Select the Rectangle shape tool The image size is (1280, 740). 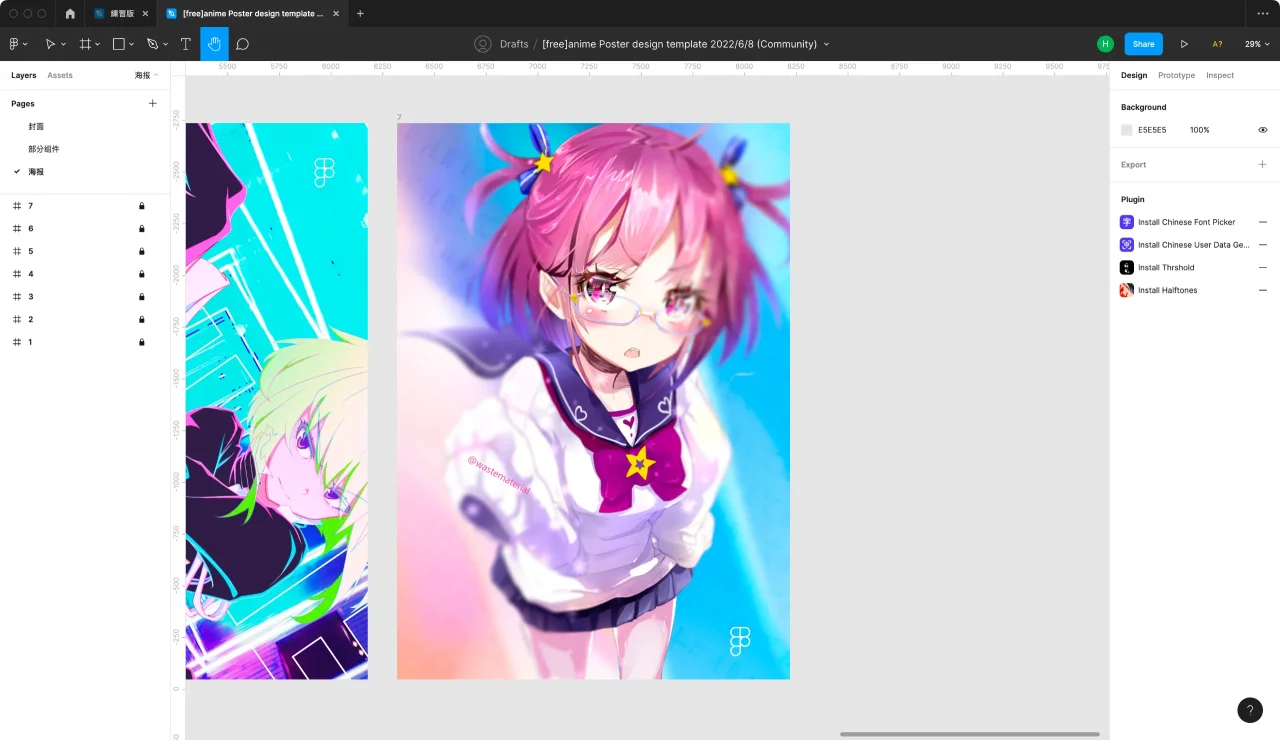point(118,44)
